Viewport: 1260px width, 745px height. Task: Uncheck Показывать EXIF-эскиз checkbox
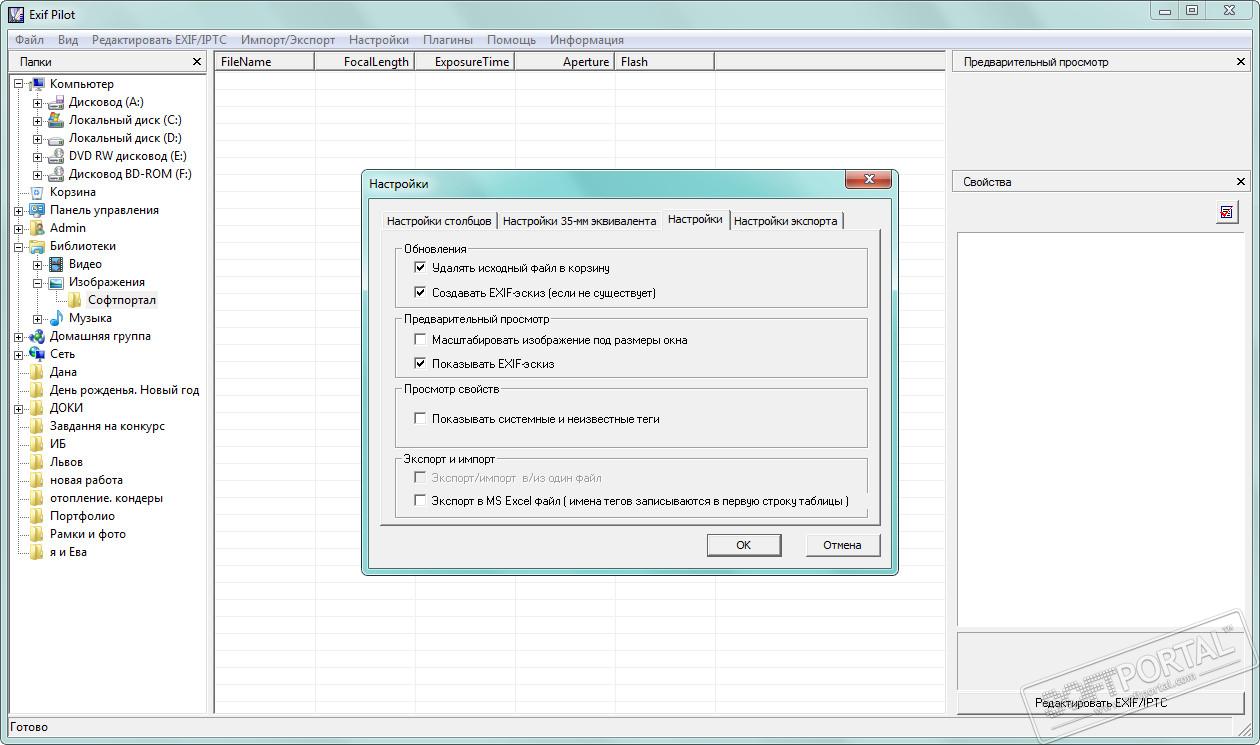coord(420,364)
